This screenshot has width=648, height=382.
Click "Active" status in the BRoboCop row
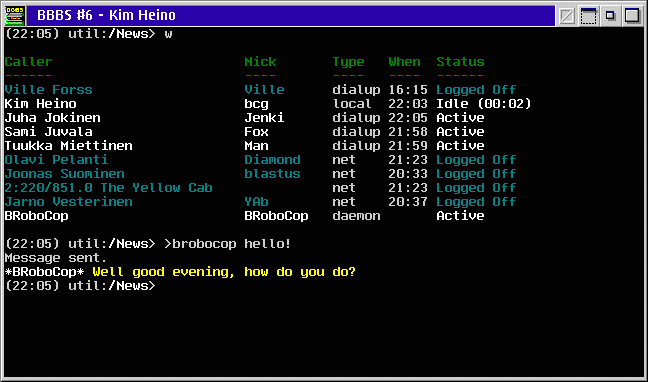(x=460, y=216)
